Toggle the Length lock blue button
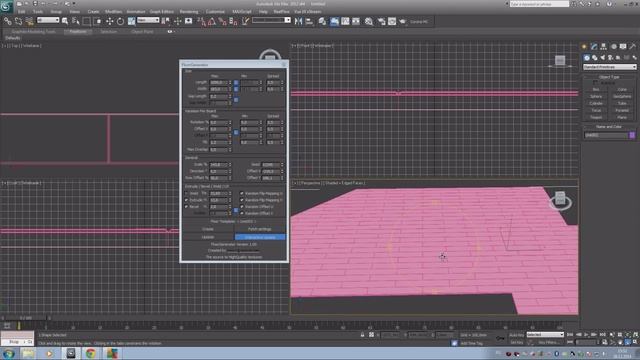Image resolution: width=640 pixels, height=360 pixels. pyautogui.click(x=236, y=82)
